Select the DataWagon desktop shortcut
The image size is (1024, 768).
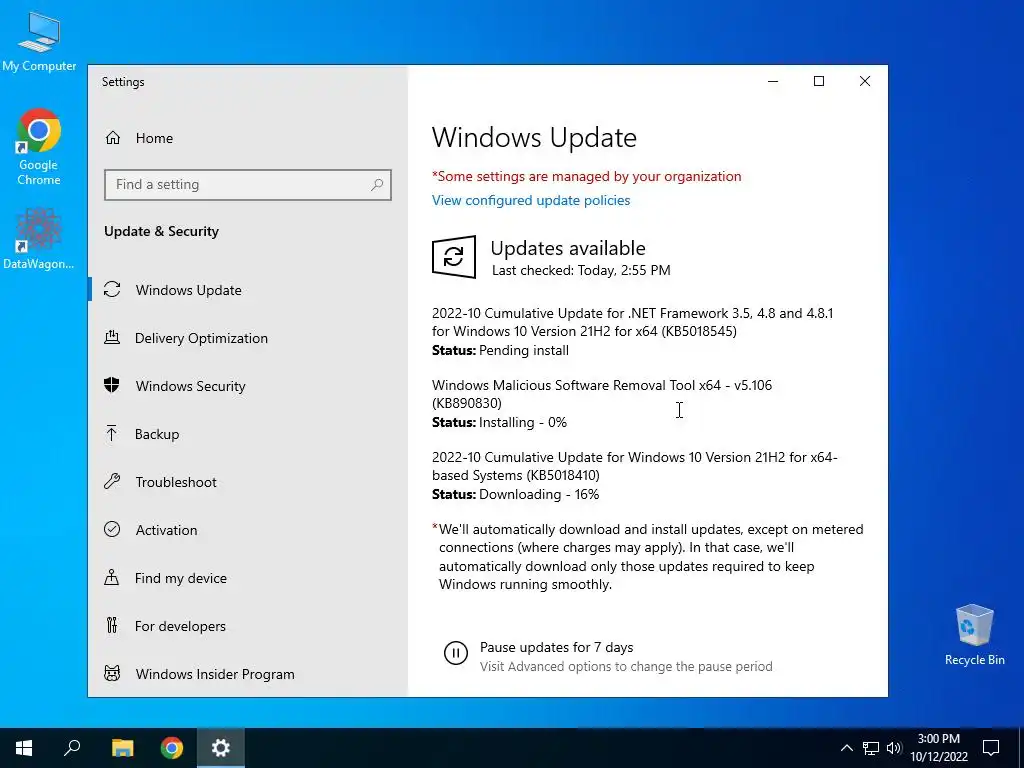(x=39, y=238)
